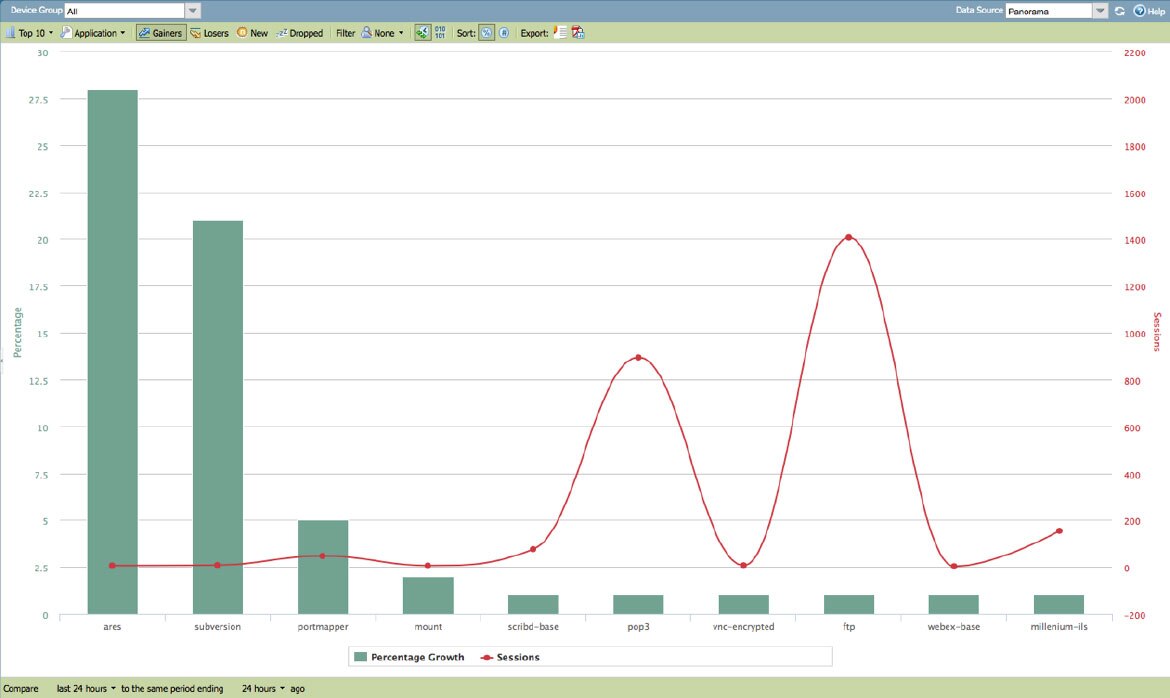The image size is (1170, 698).
Task: Click the ftp data point on Sessions line
Action: click(x=848, y=237)
